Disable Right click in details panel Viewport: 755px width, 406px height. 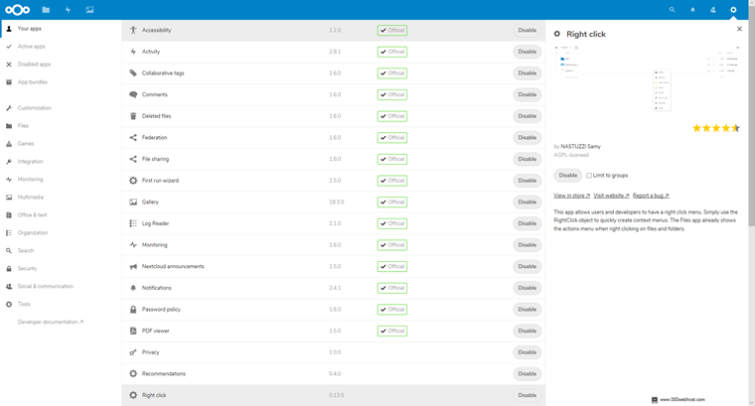[568, 175]
